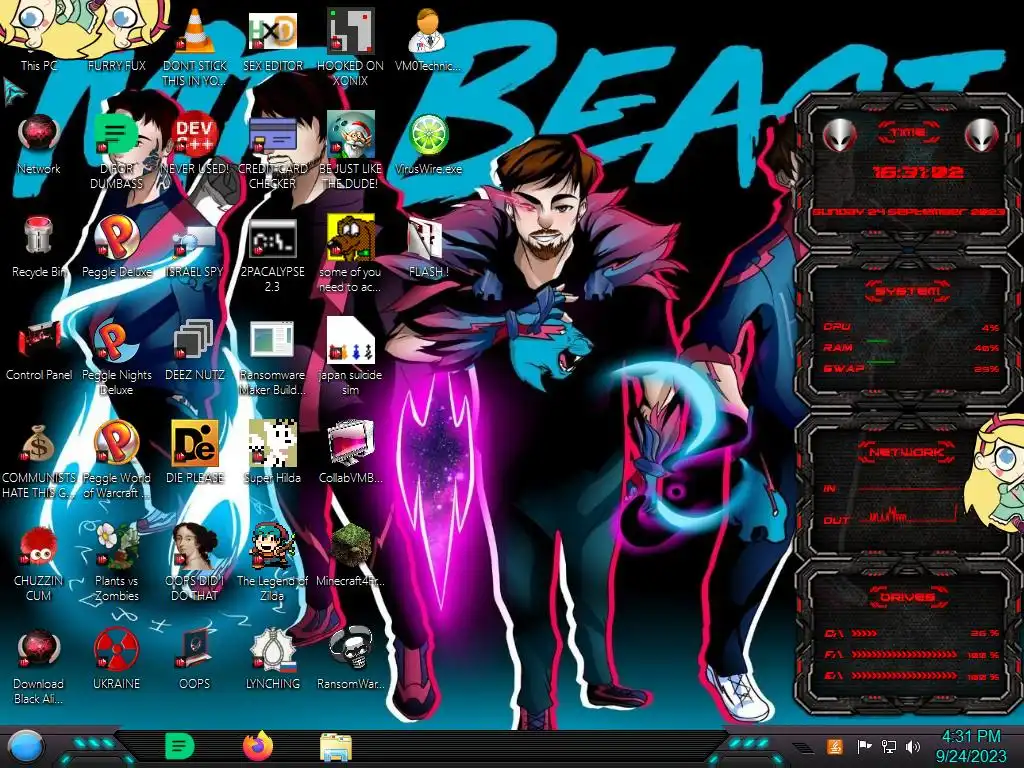Click the left alien head in TIME widget

[x=839, y=135]
